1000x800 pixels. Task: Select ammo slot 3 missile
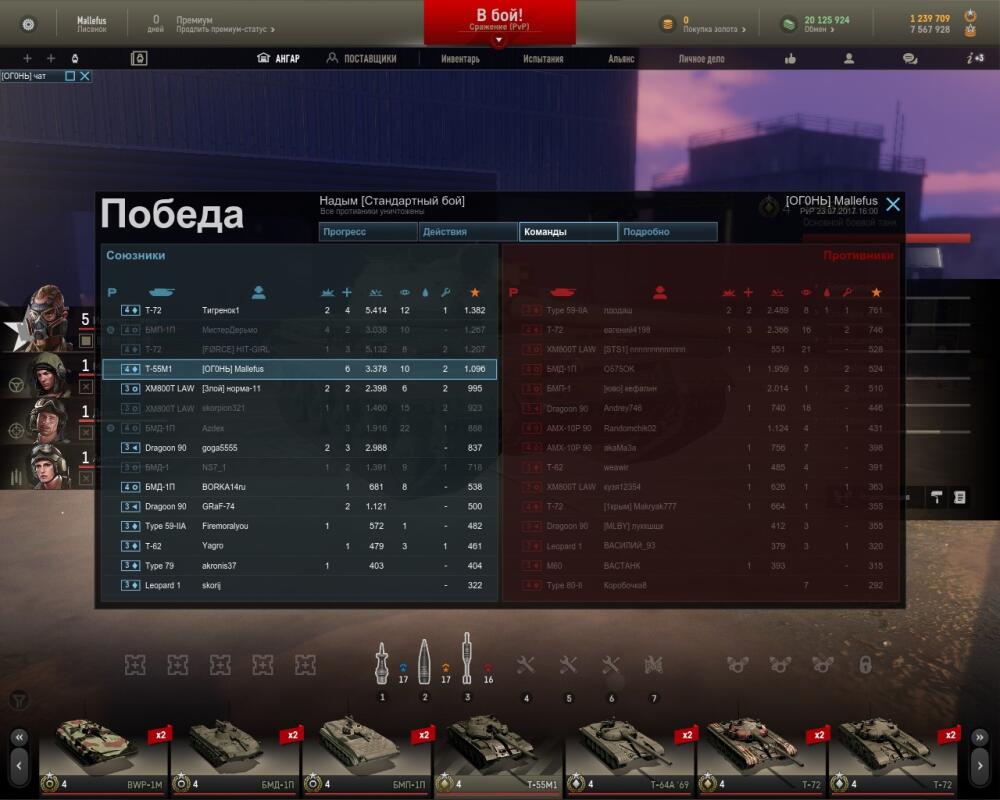coord(467,658)
